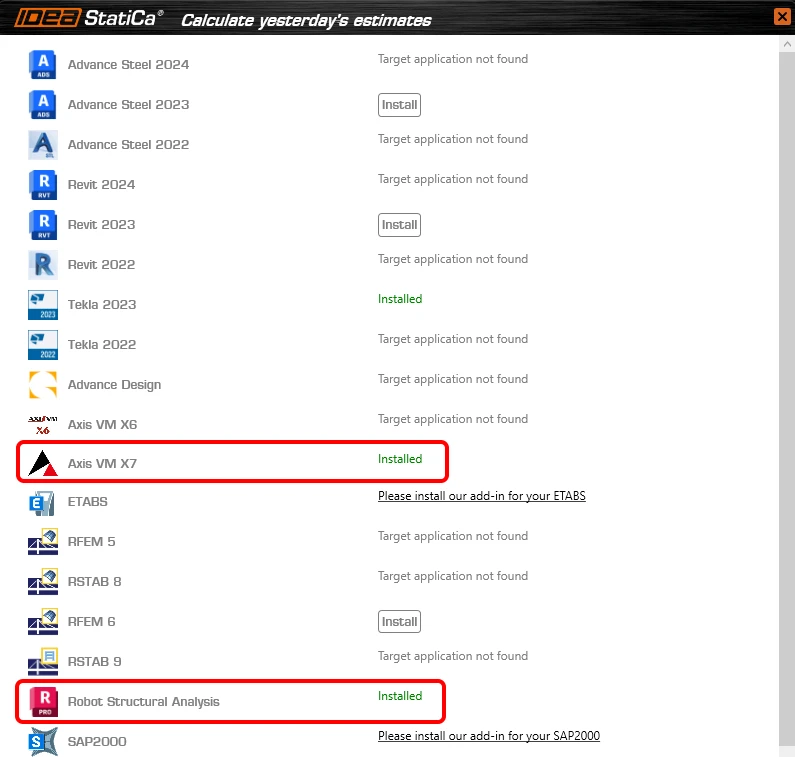Select the Tekla 2022 label
Screen dimensions: 795x757
102,345
